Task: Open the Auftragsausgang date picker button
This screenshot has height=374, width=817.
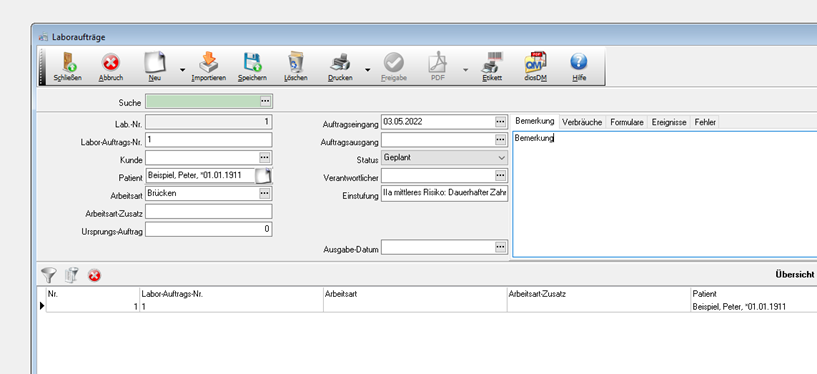Action: 501,140
